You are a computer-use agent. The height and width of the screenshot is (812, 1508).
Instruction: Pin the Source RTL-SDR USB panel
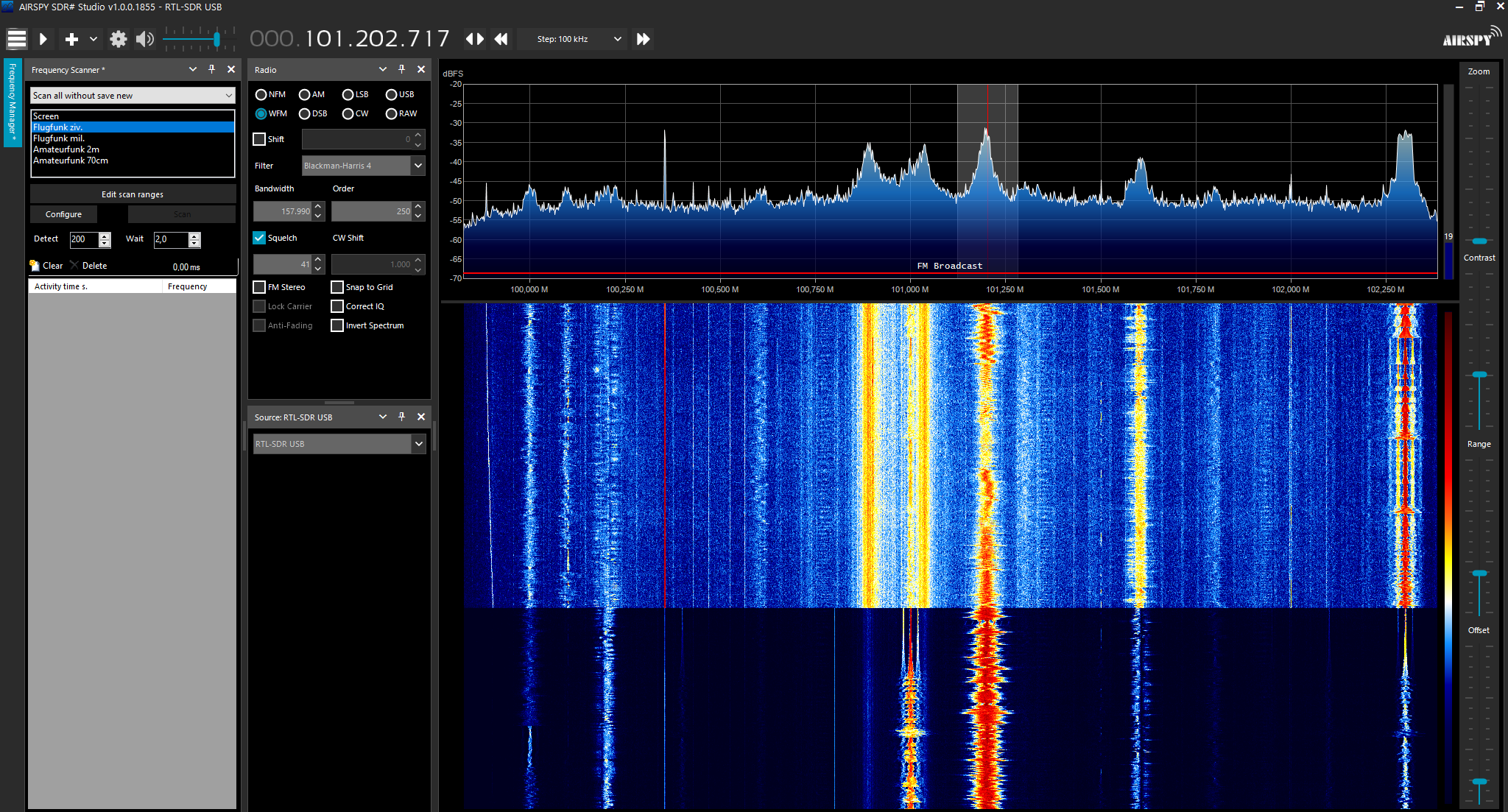tap(402, 417)
